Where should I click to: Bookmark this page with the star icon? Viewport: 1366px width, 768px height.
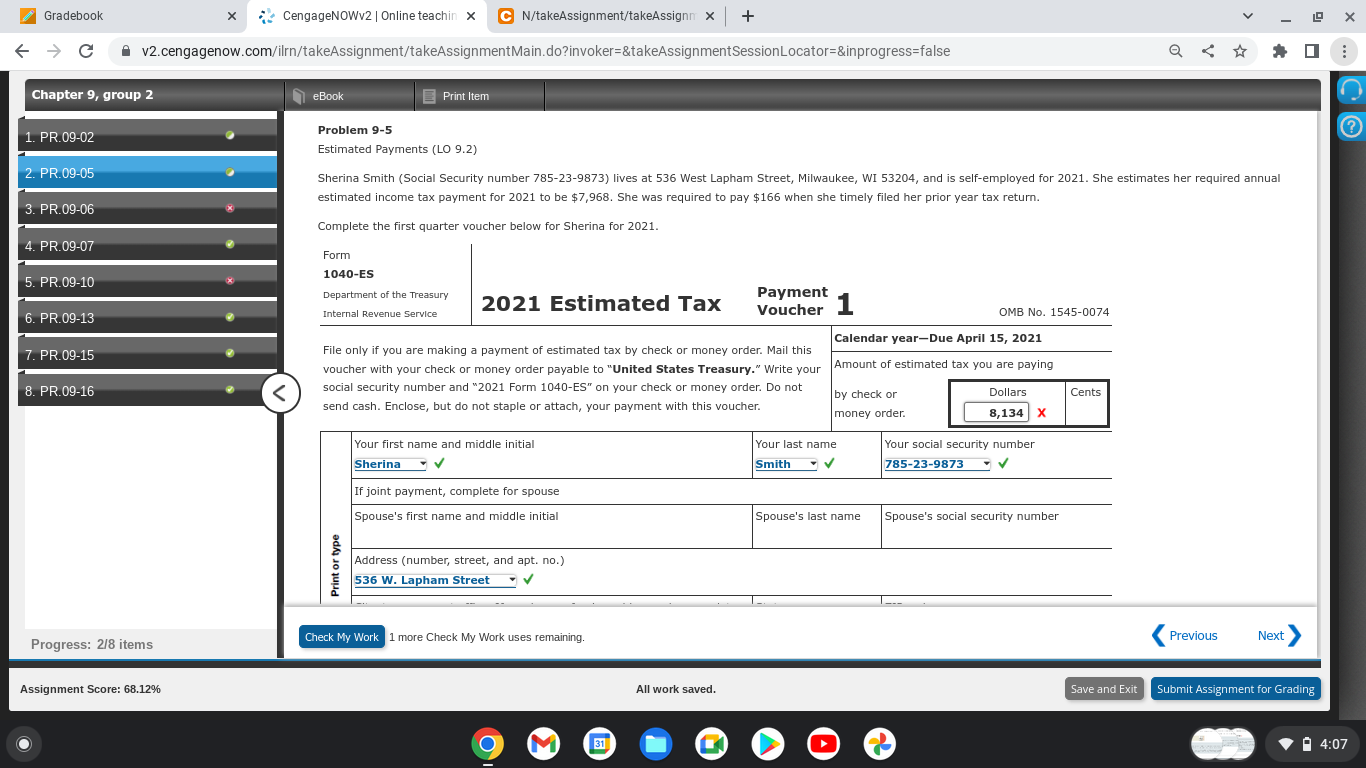pyautogui.click(x=1240, y=51)
